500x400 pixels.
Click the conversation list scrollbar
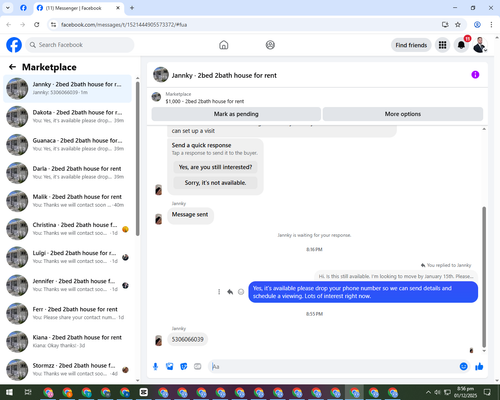[137, 159]
